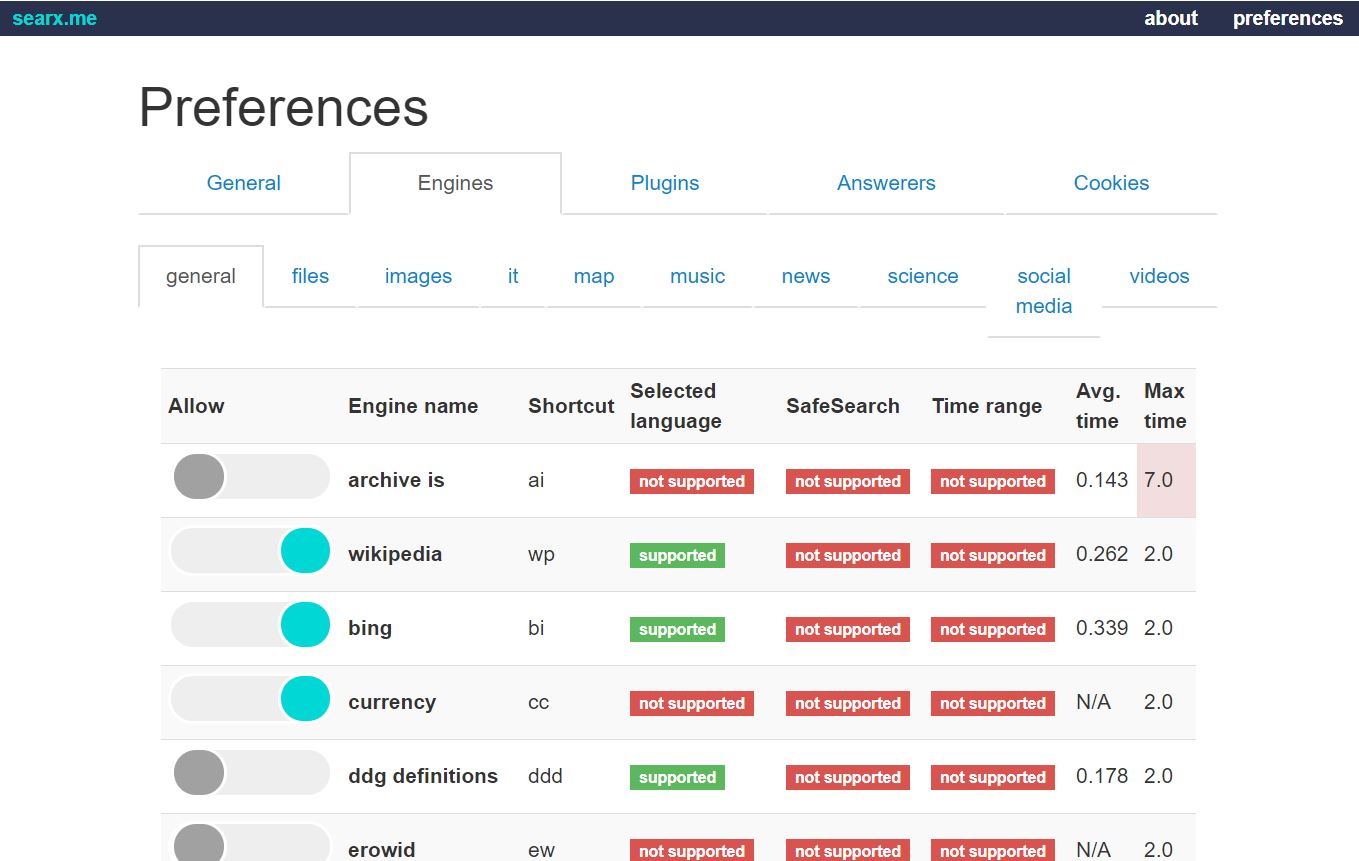
Task: Disable the currency engine toggle
Action: 250,699
